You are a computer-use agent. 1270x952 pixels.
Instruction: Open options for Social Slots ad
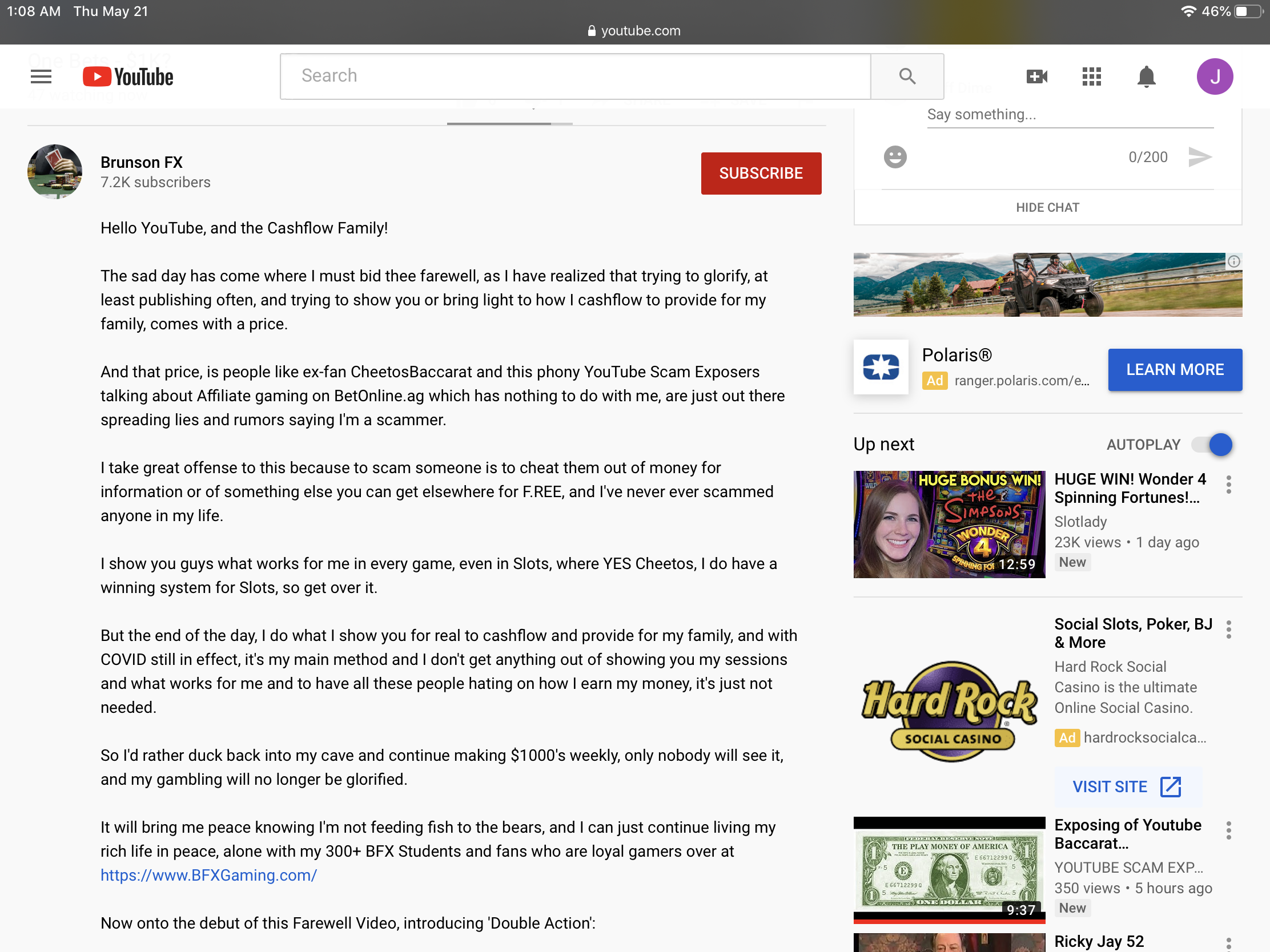click(1229, 630)
